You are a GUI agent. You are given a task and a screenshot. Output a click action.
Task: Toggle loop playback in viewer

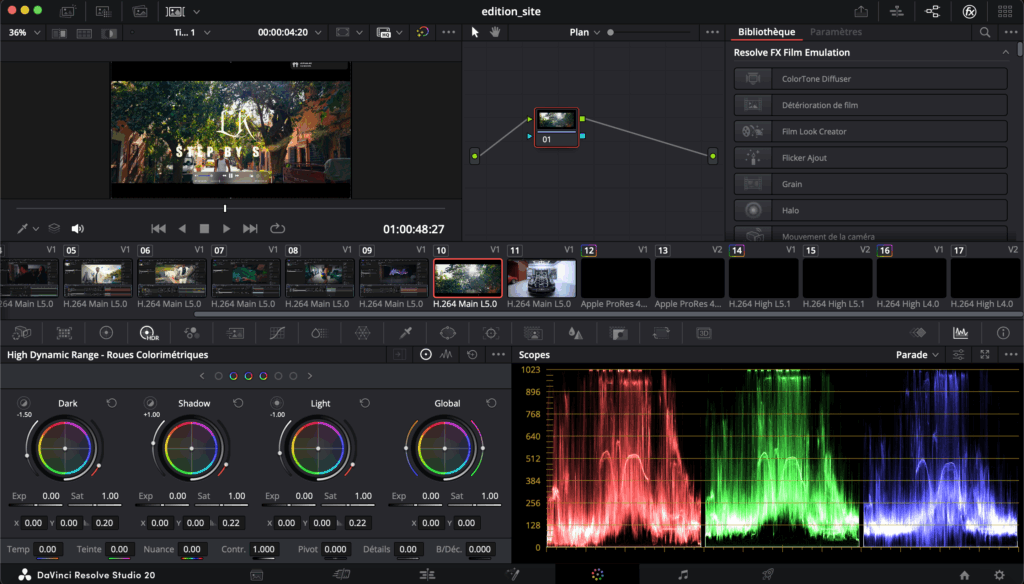(x=277, y=229)
